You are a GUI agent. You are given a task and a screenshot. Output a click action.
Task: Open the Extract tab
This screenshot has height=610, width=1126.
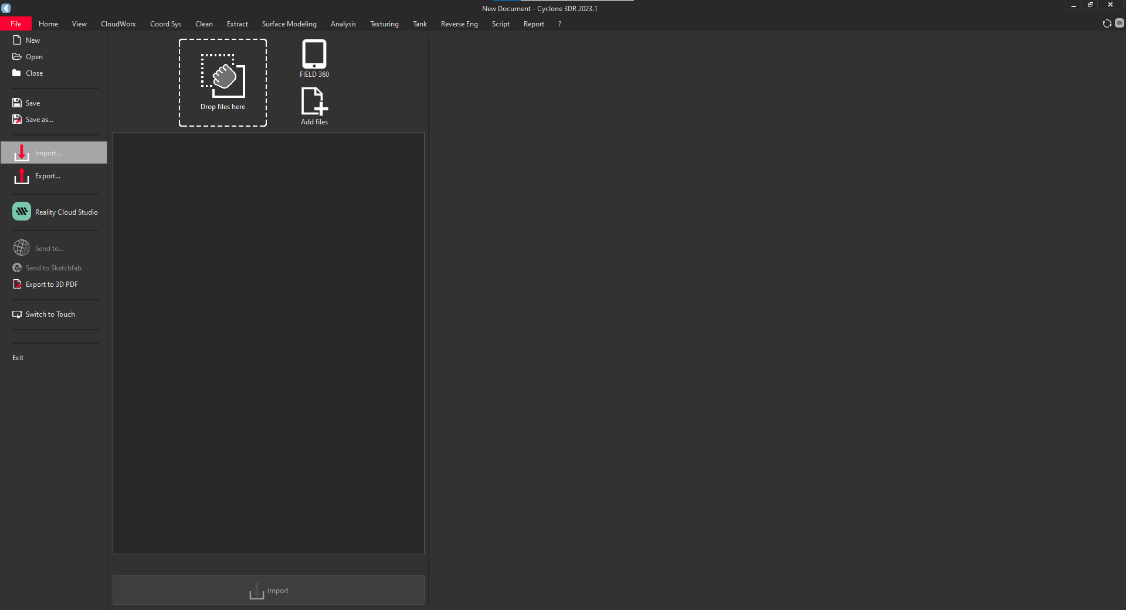pyautogui.click(x=237, y=24)
